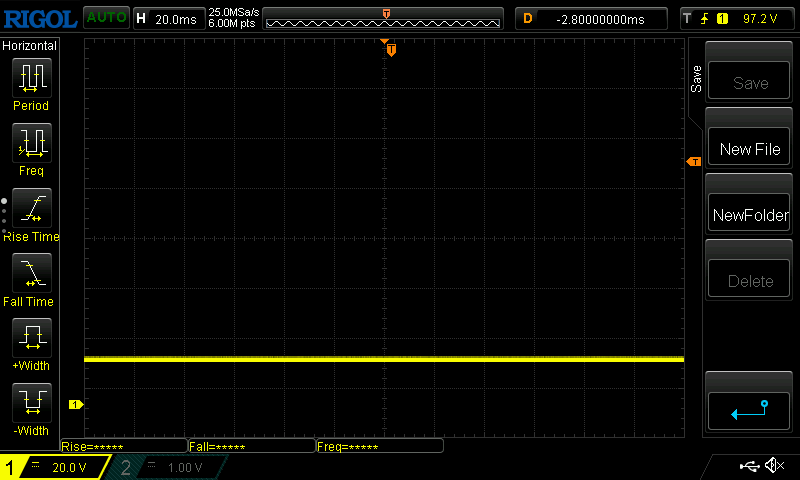Click the H 20.0ms timebase field
The width and height of the screenshot is (800, 480).
click(x=169, y=19)
